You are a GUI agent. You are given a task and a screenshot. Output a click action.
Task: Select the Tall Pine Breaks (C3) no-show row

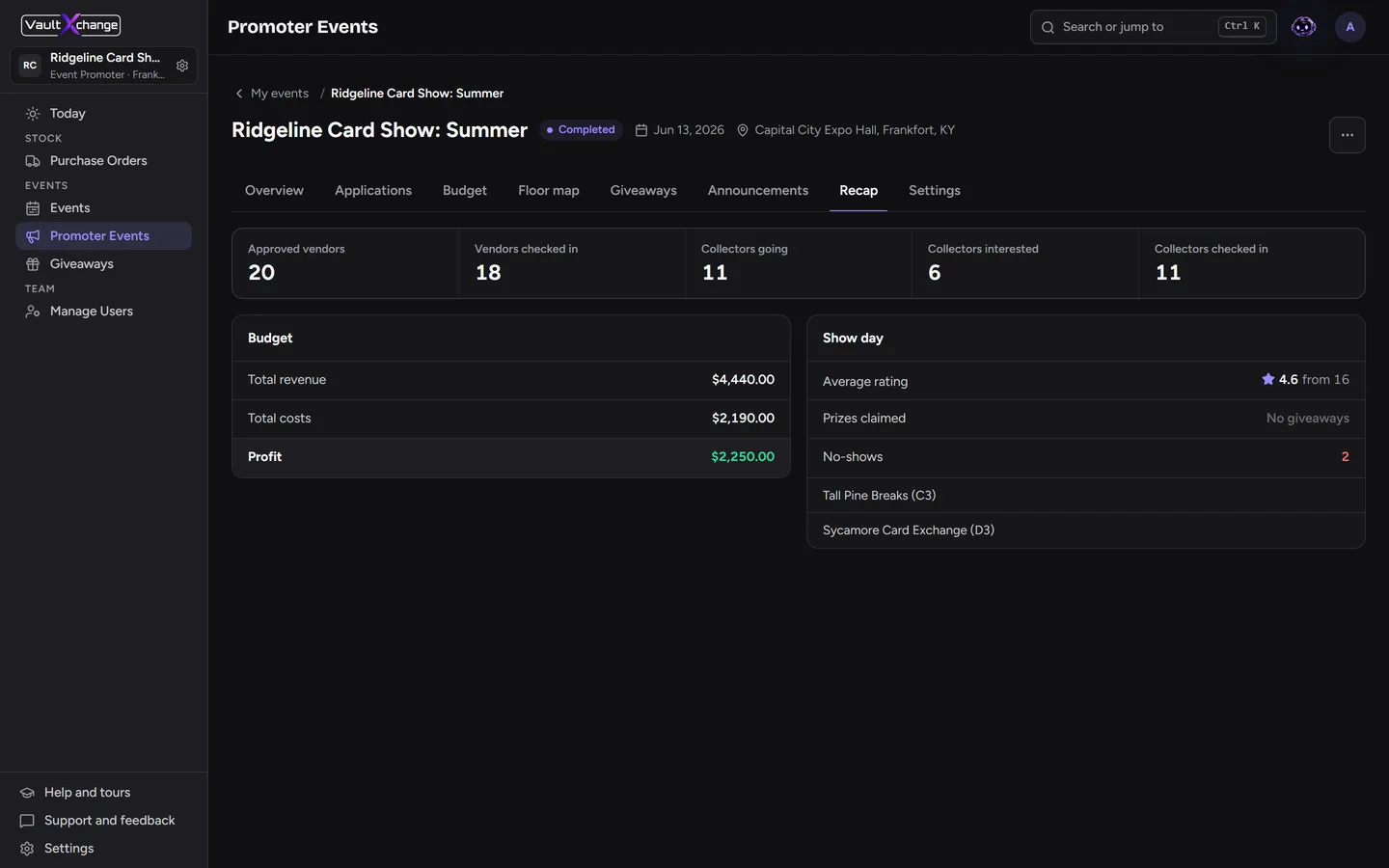pos(1086,496)
